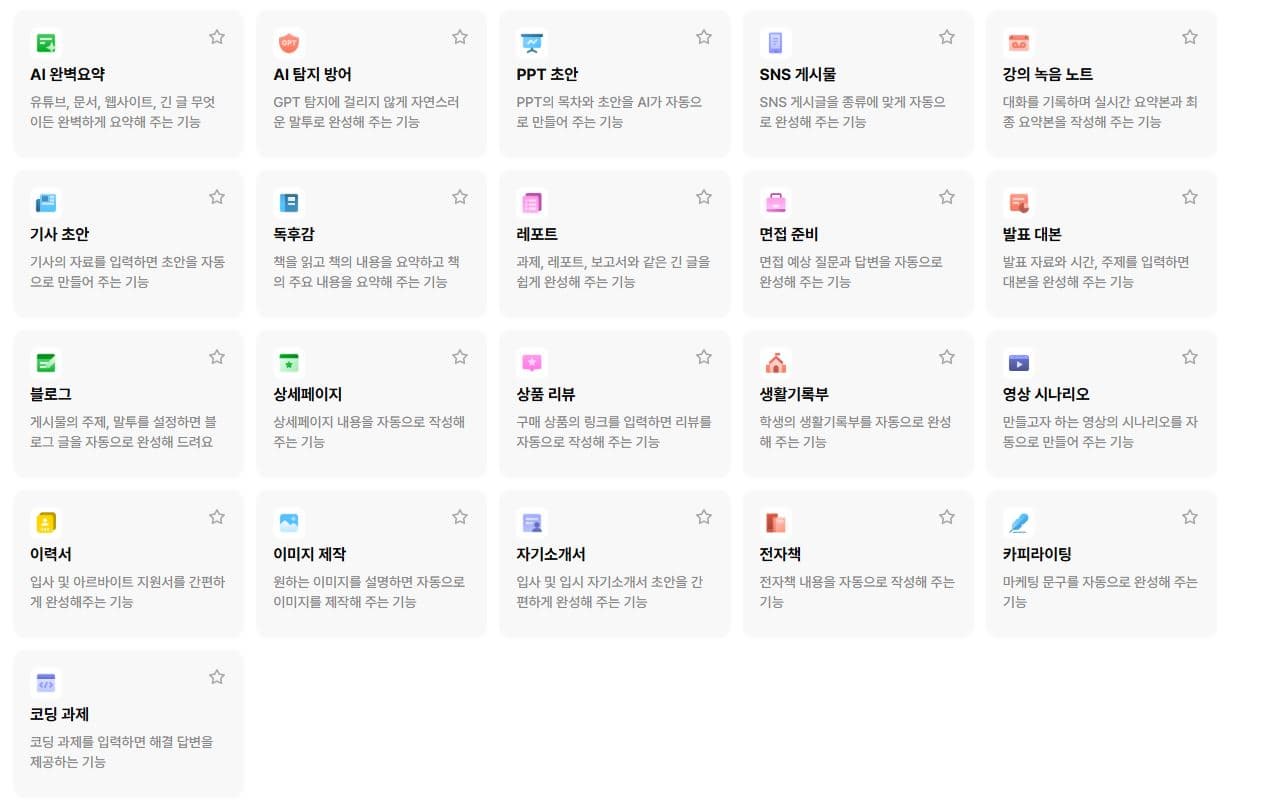Screen dimensions: 1267x805
Task: Click the SNS 게시물 phone icon
Action: point(775,42)
